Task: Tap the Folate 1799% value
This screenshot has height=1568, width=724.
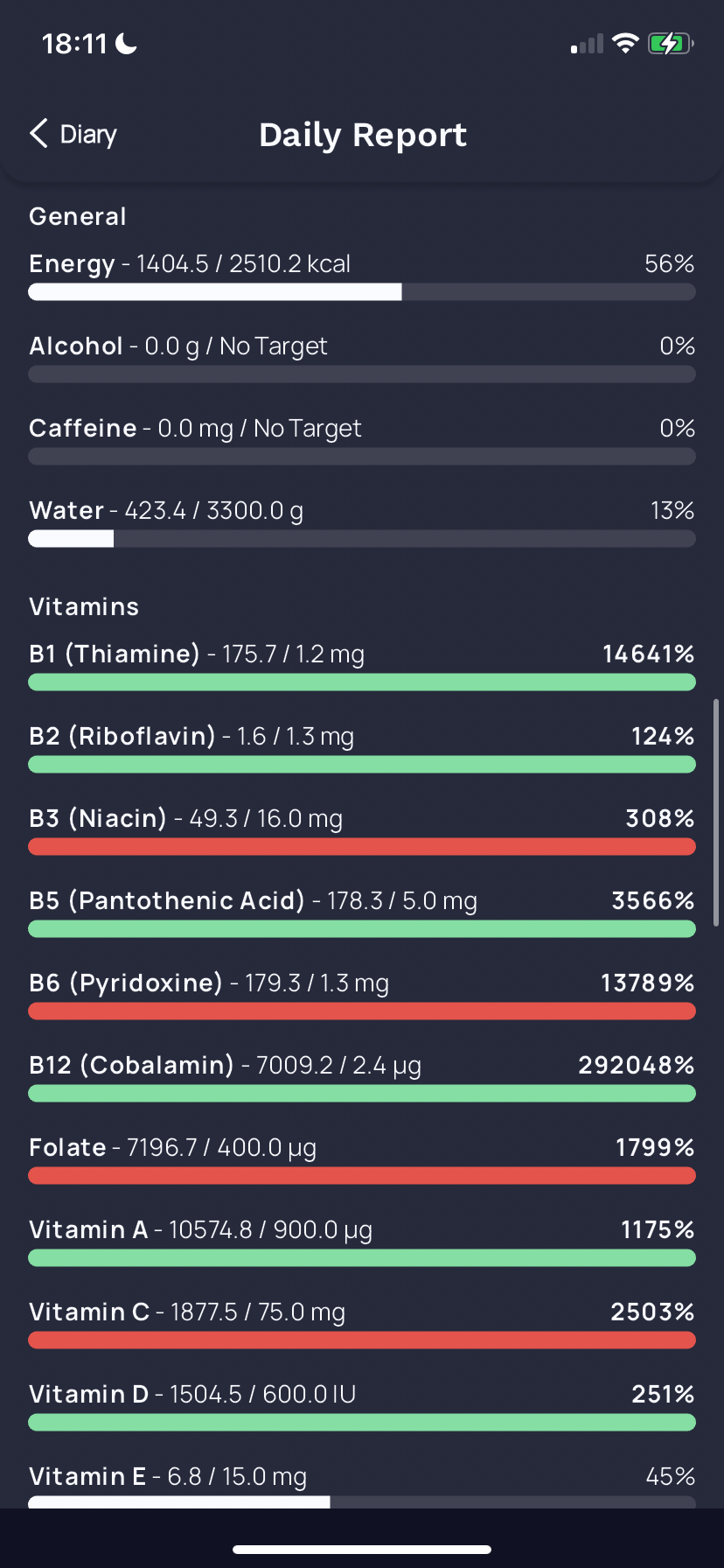Action: [655, 1147]
